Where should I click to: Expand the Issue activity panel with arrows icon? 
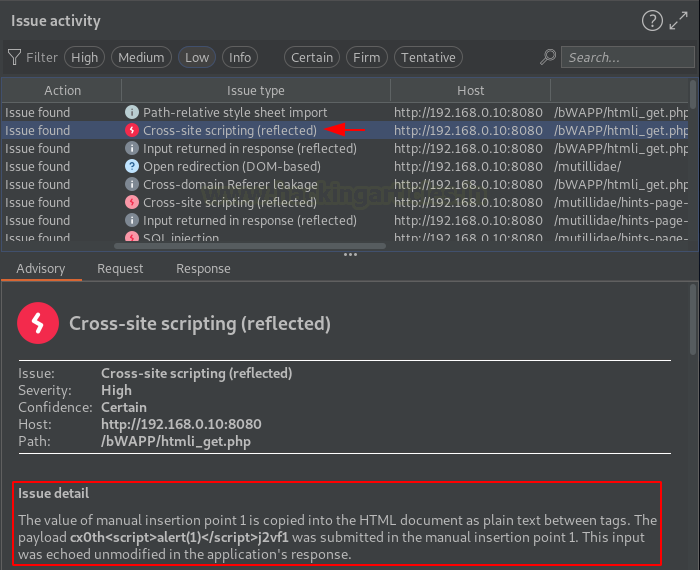coord(679,21)
